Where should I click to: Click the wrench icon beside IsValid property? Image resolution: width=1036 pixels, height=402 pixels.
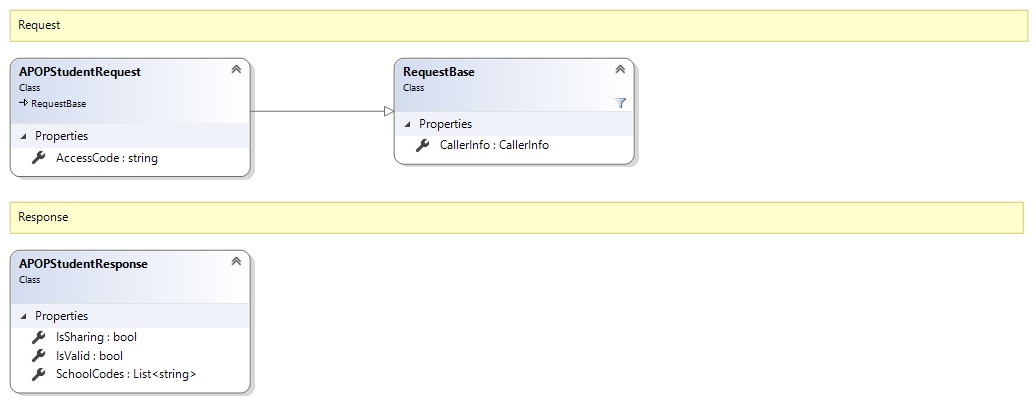click(39, 355)
